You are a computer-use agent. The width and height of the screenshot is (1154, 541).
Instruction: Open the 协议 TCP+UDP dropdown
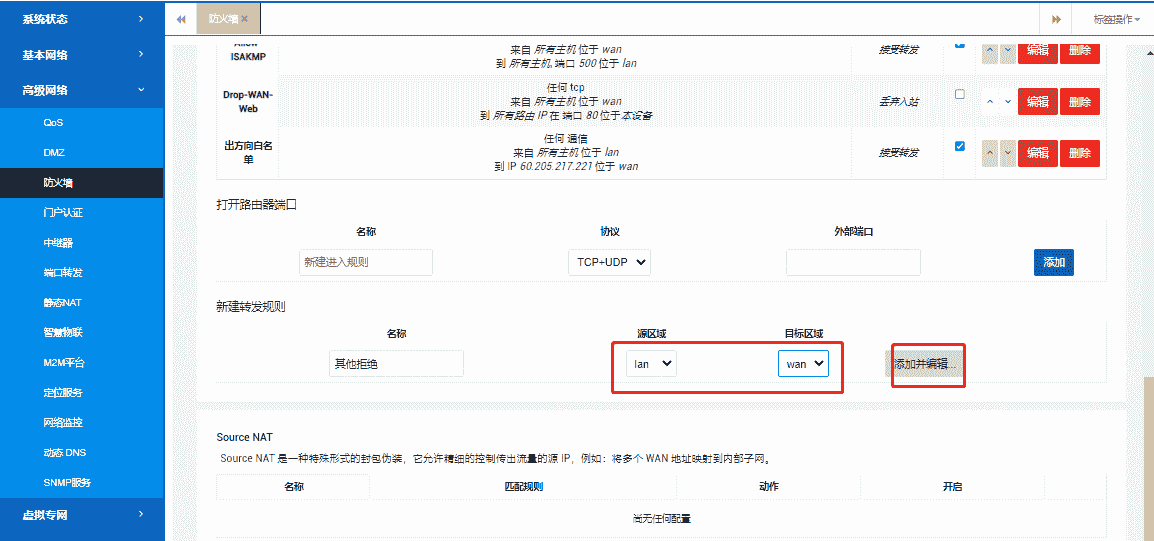[609, 262]
